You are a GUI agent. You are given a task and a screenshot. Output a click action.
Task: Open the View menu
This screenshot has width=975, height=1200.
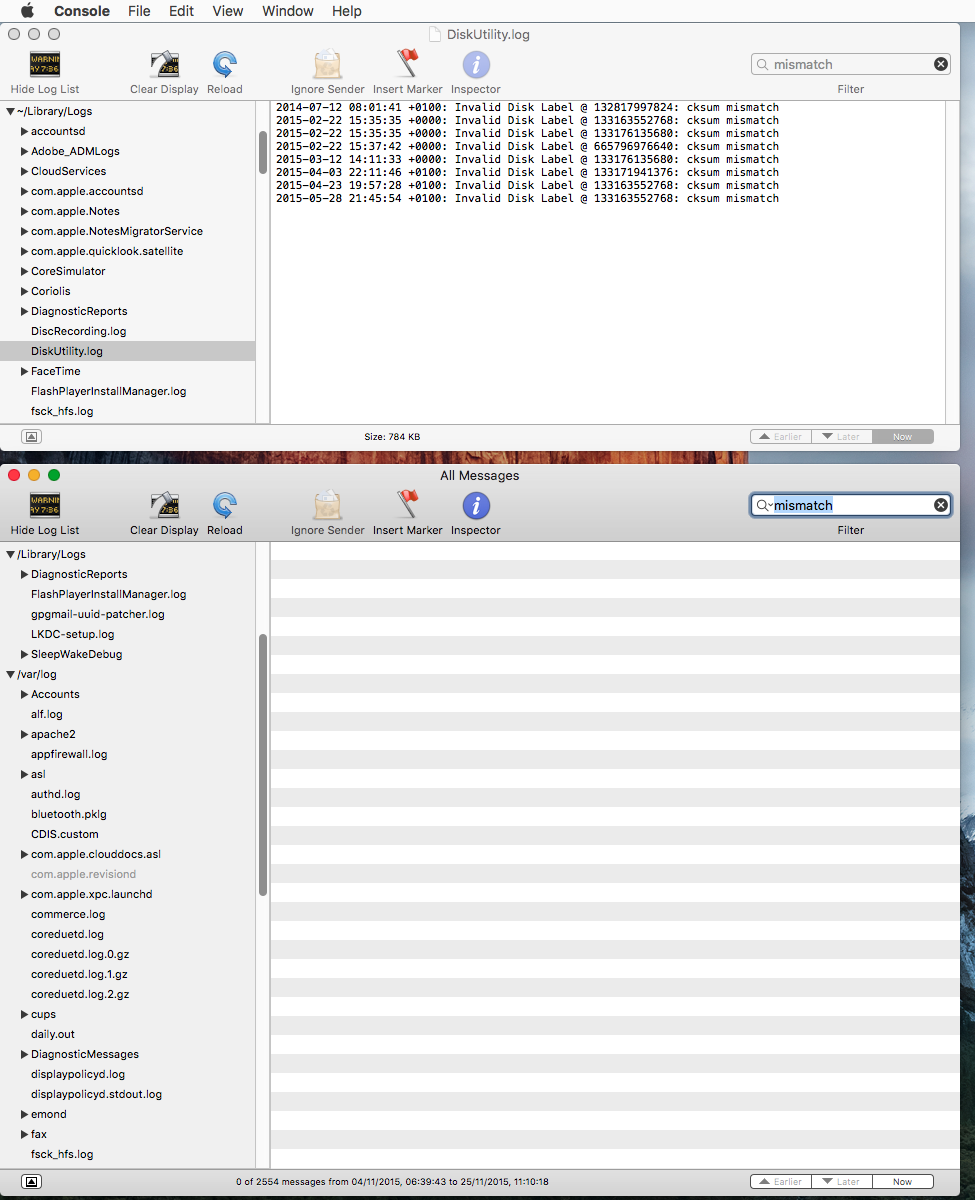pyautogui.click(x=228, y=11)
